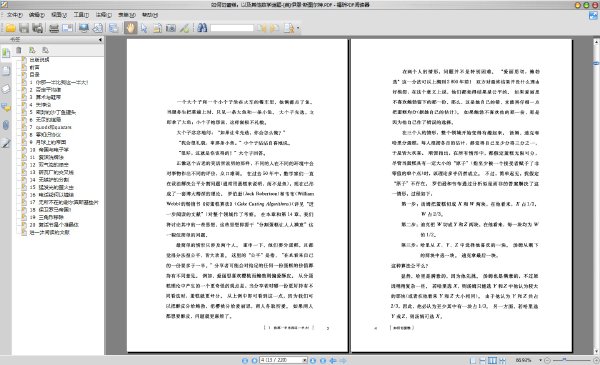Viewport: 600px width, 365px height.
Task: Click the clipboard copy-text tool icon
Action: pos(157,28)
